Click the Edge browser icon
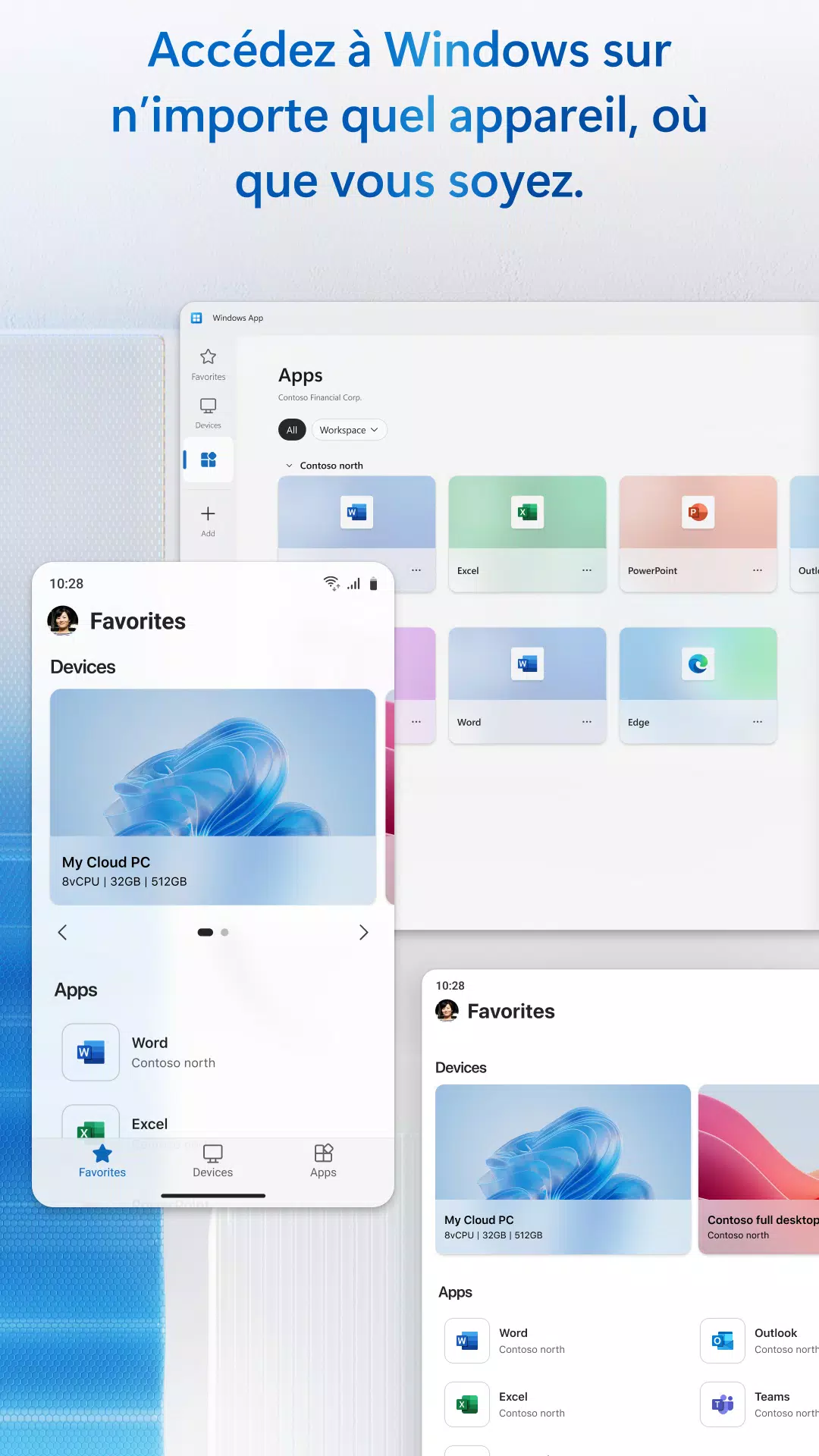 tap(698, 664)
